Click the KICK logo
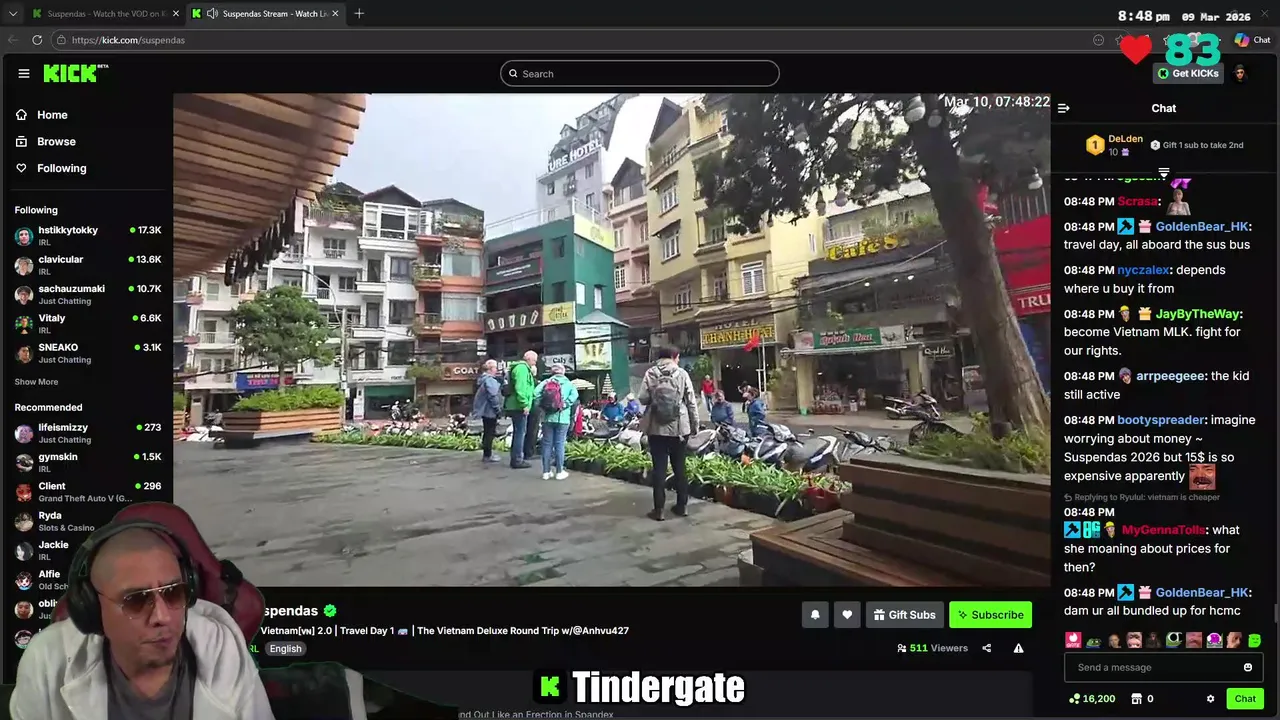 (x=75, y=73)
